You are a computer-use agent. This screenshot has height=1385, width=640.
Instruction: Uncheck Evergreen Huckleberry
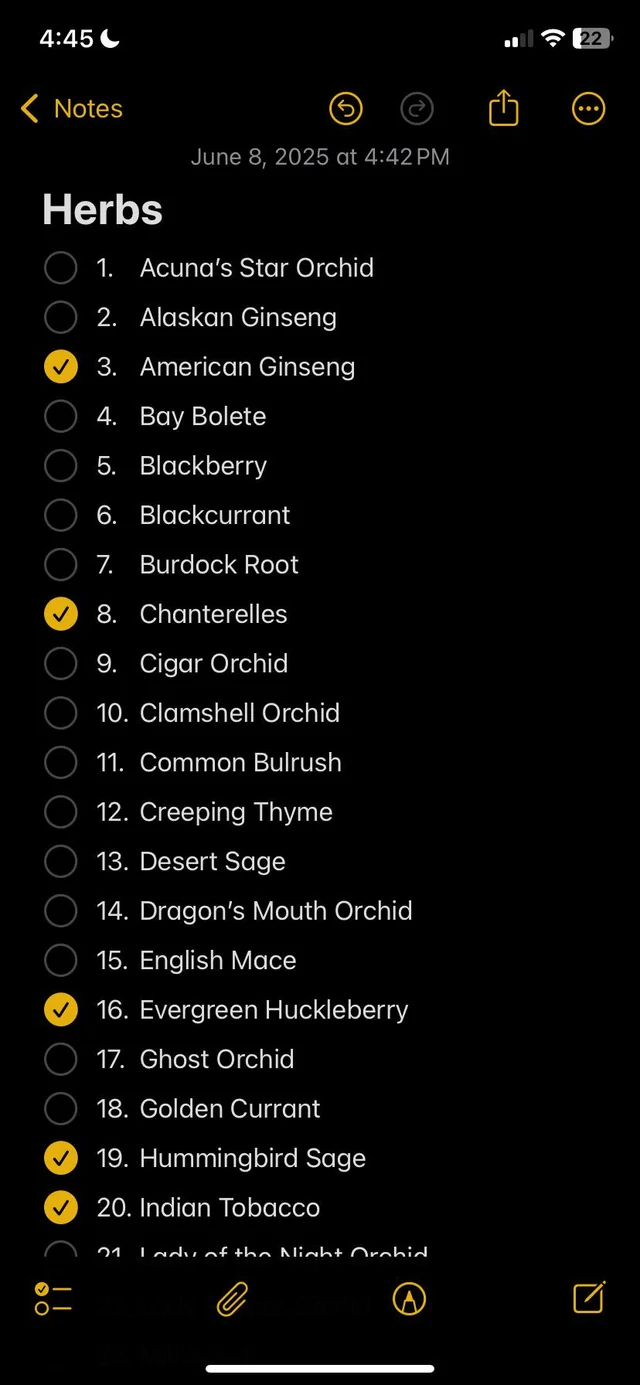61,1010
